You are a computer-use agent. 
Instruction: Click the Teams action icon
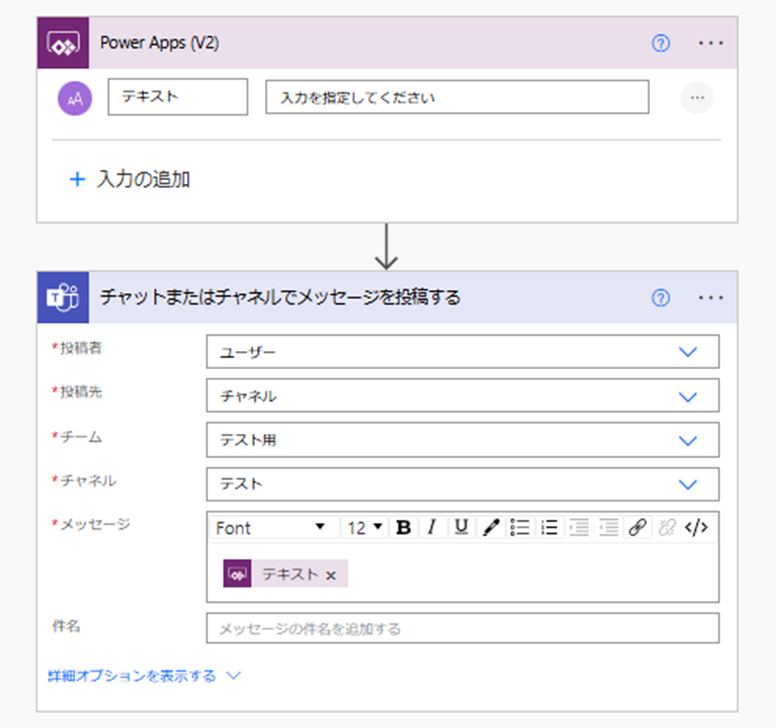pos(63,297)
